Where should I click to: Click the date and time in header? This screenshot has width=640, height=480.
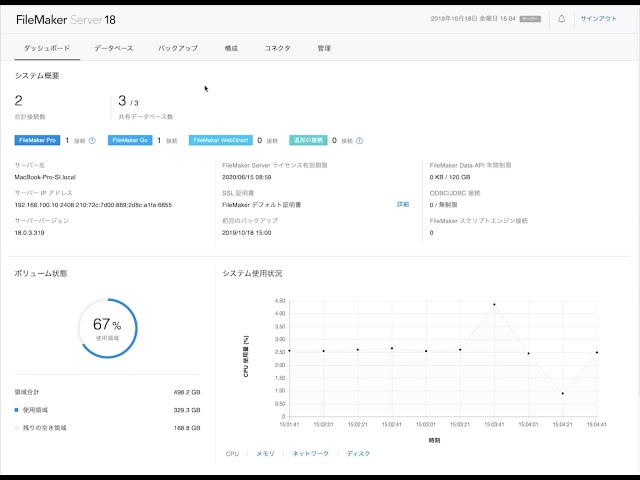point(473,19)
